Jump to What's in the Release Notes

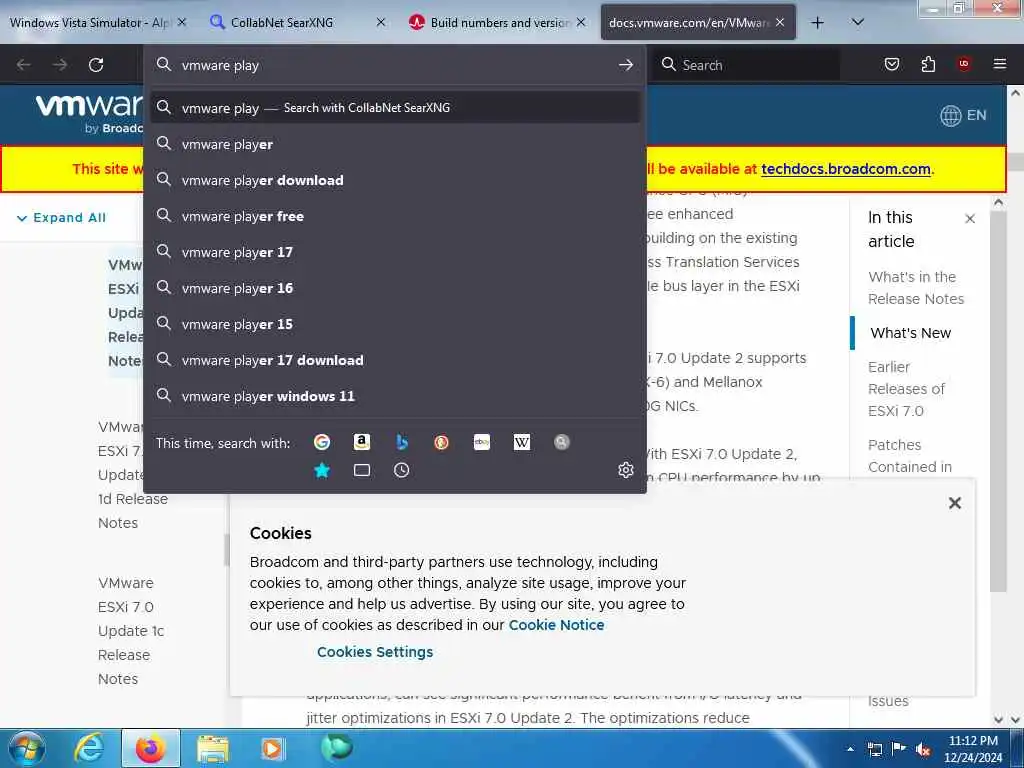click(916, 287)
